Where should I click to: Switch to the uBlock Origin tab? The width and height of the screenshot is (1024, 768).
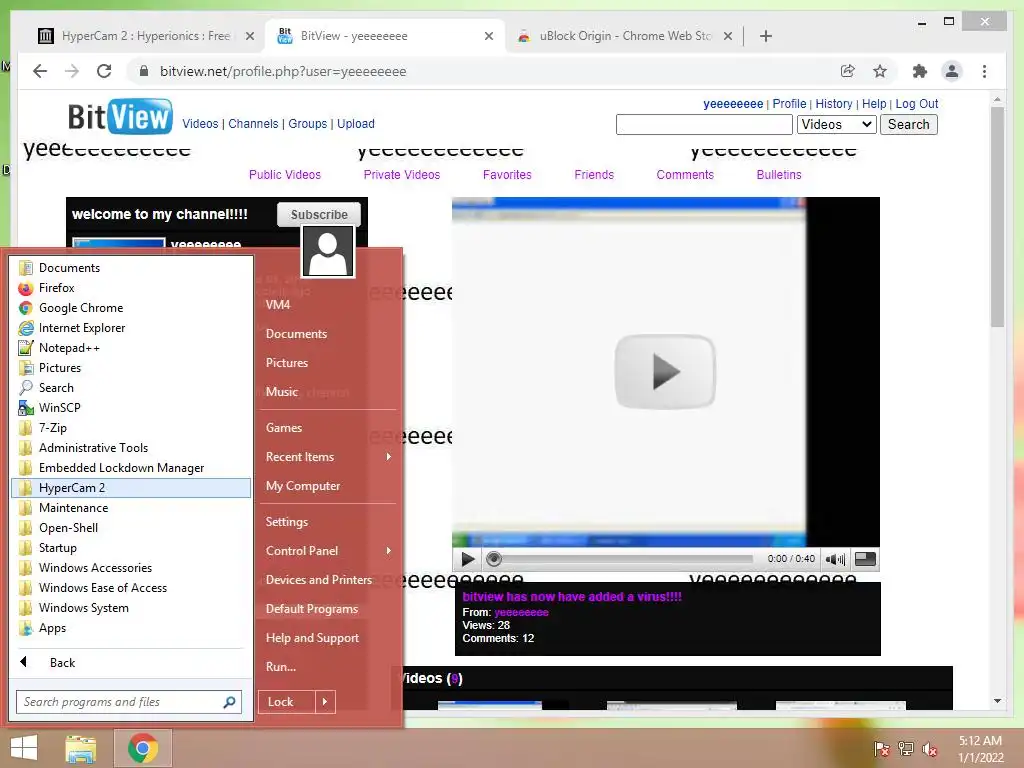click(624, 37)
